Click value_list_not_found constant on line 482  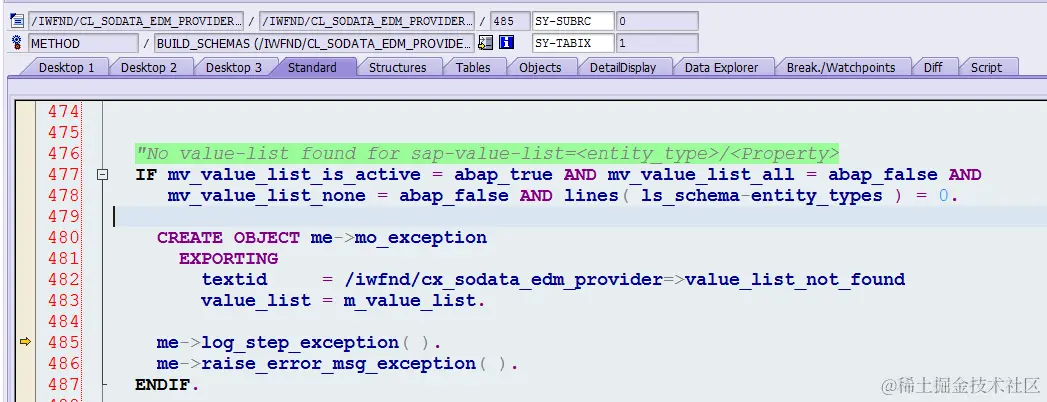point(795,279)
